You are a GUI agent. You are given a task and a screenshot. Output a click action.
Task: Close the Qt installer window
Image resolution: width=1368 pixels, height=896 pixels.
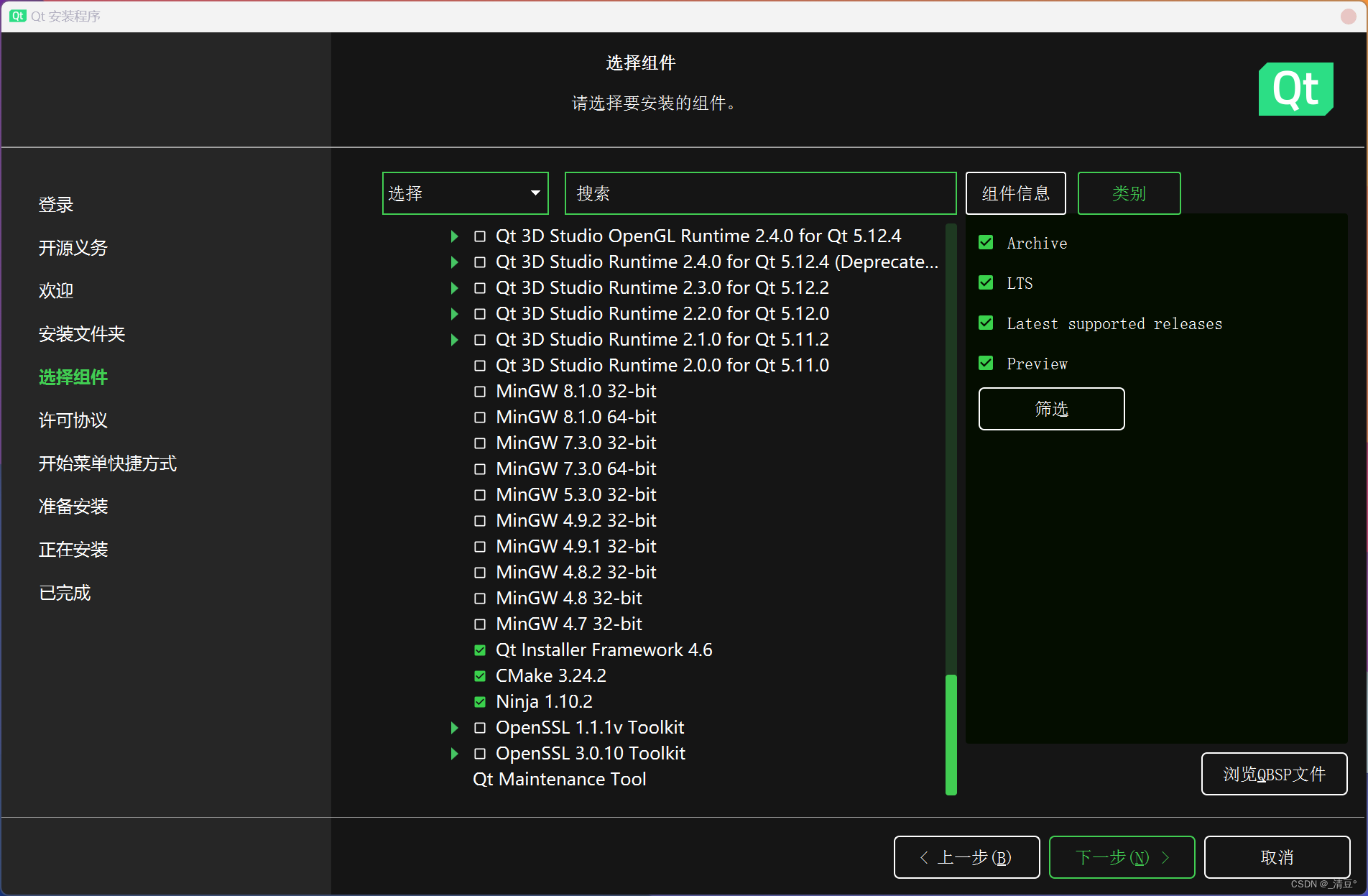pyautogui.click(x=1348, y=16)
